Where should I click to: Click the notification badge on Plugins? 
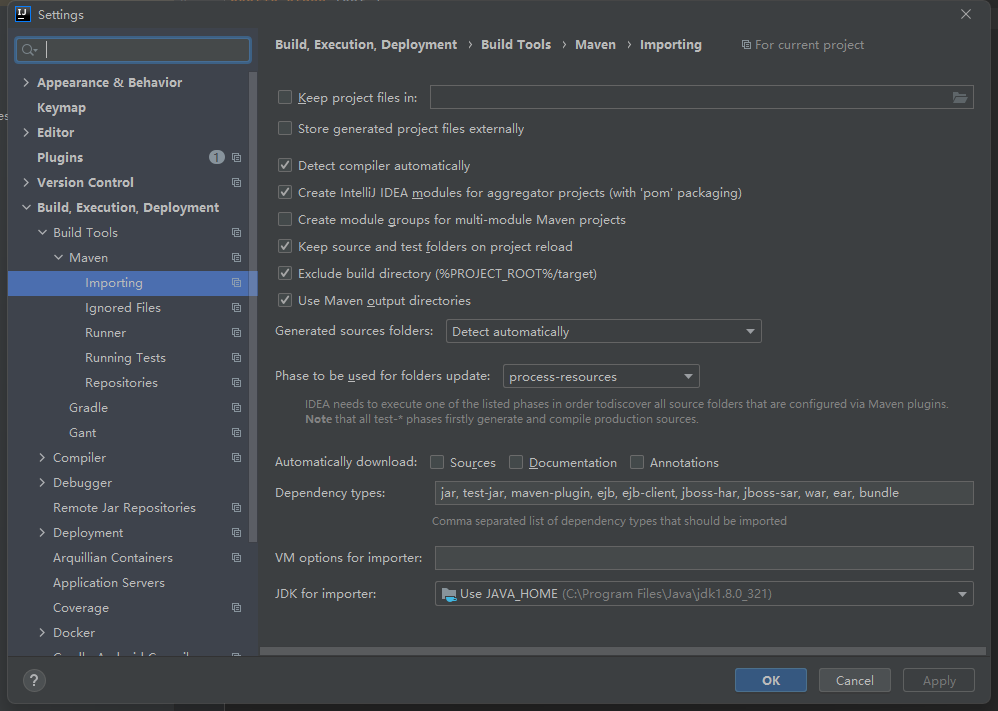217,157
